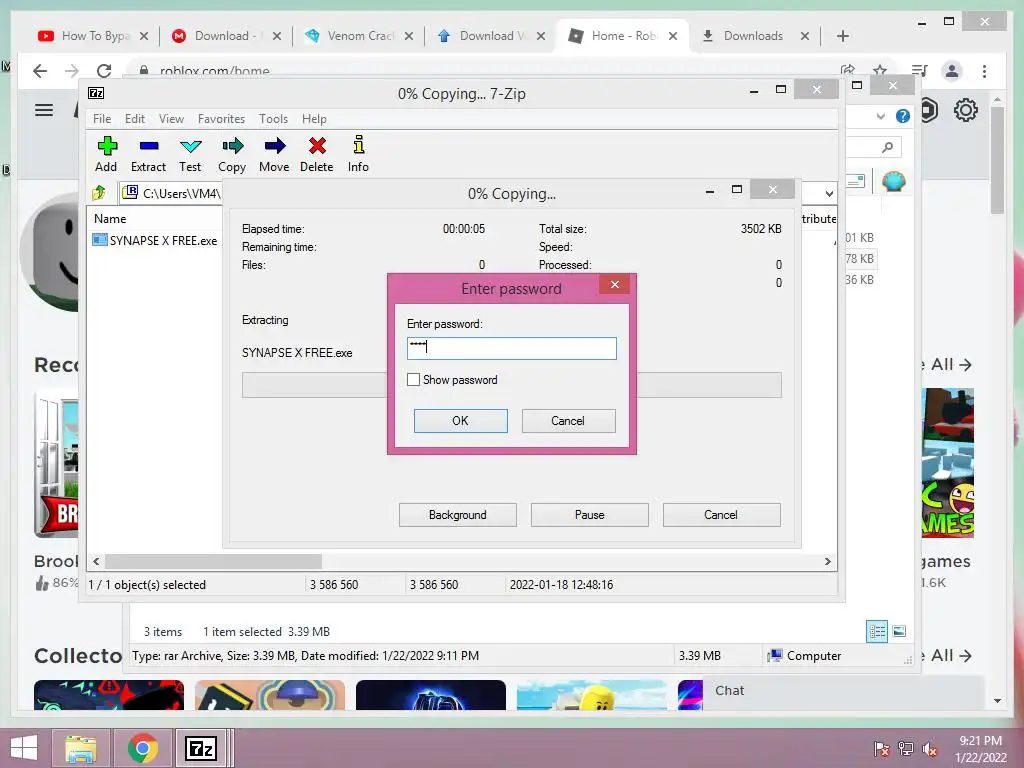The width and height of the screenshot is (1024, 768).
Task: Click the Roblox page vertical scrollbar
Action: click(x=997, y=160)
